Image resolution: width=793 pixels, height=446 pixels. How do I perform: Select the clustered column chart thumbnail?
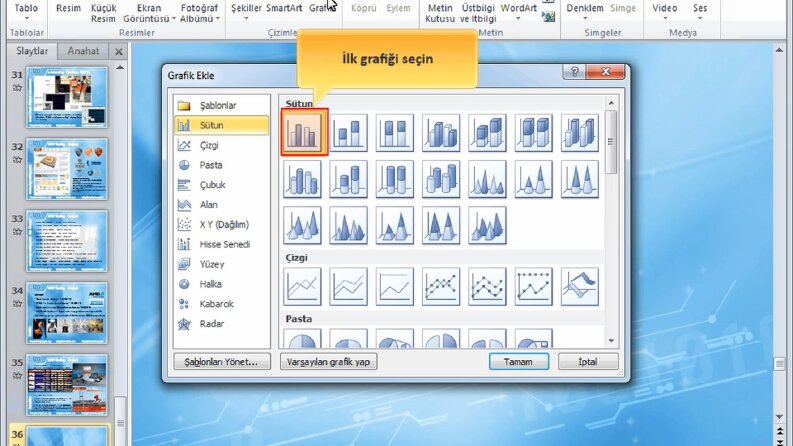coord(302,132)
